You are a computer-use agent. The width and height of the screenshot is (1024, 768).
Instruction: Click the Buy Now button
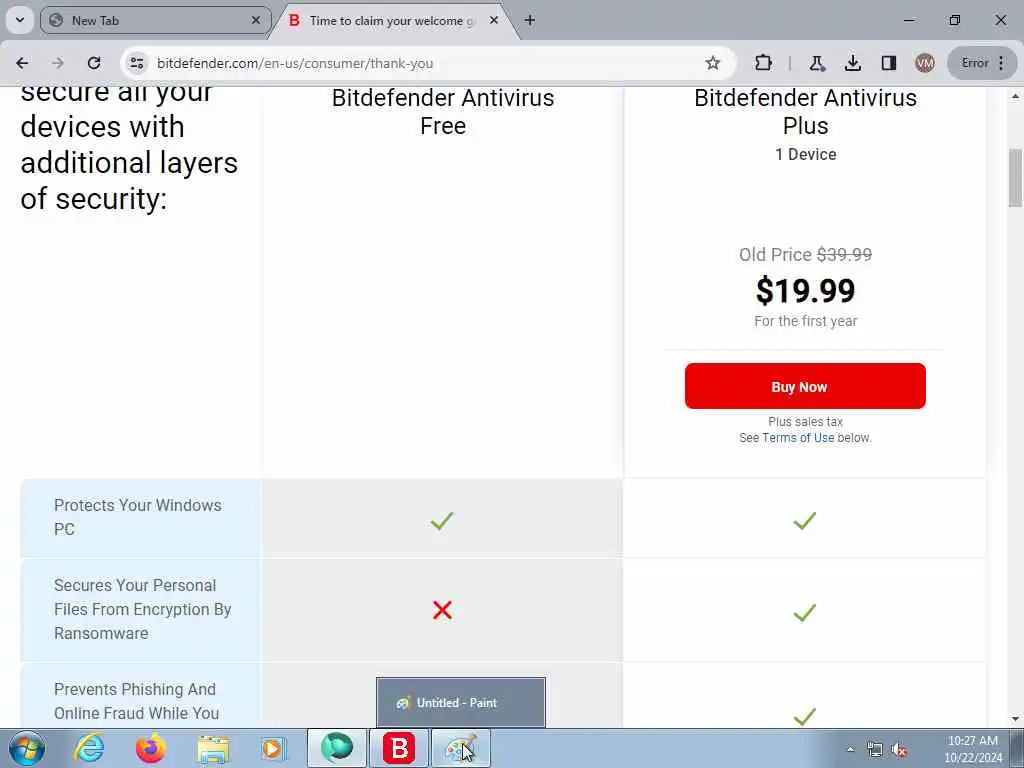(x=805, y=386)
